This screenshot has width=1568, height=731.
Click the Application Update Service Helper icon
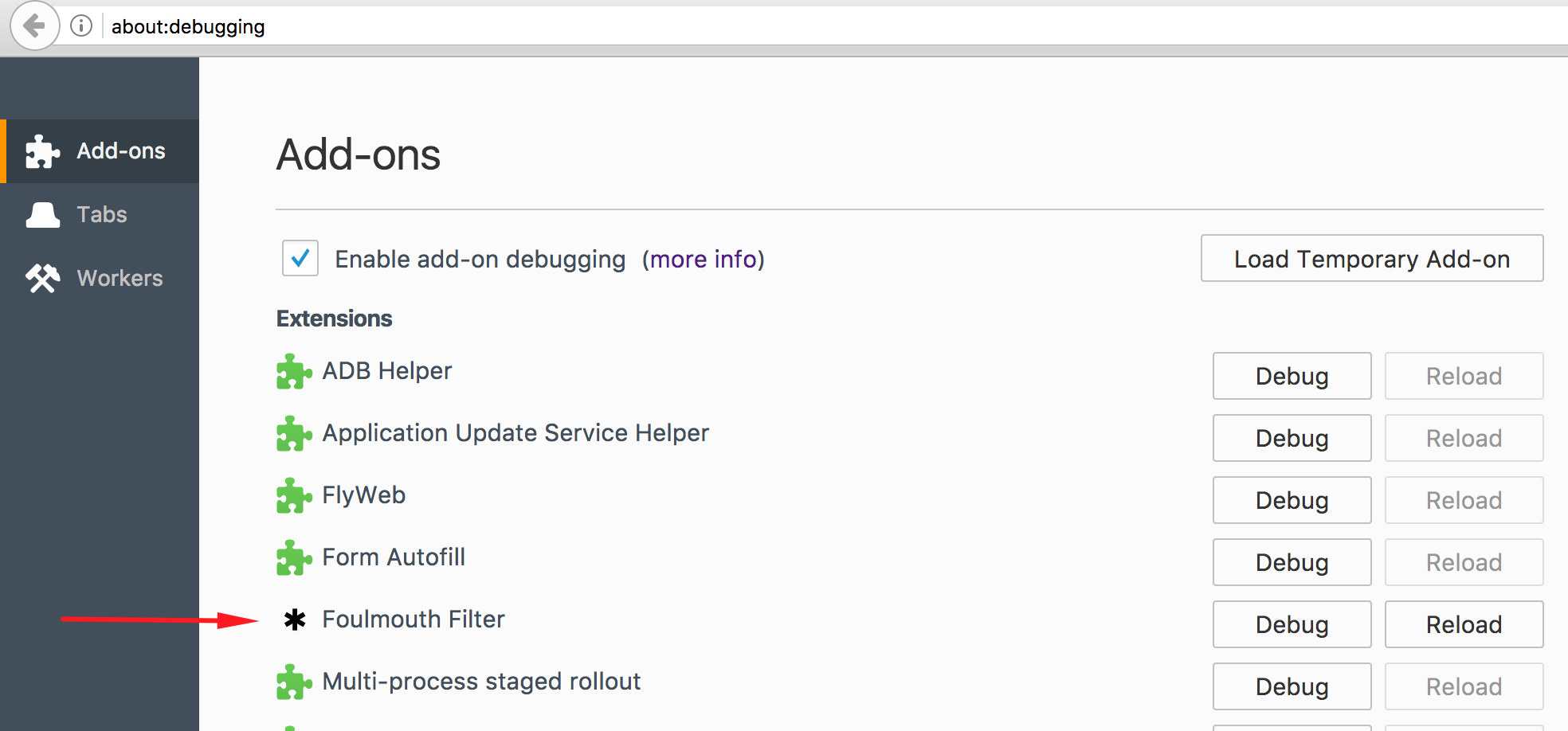[x=294, y=434]
